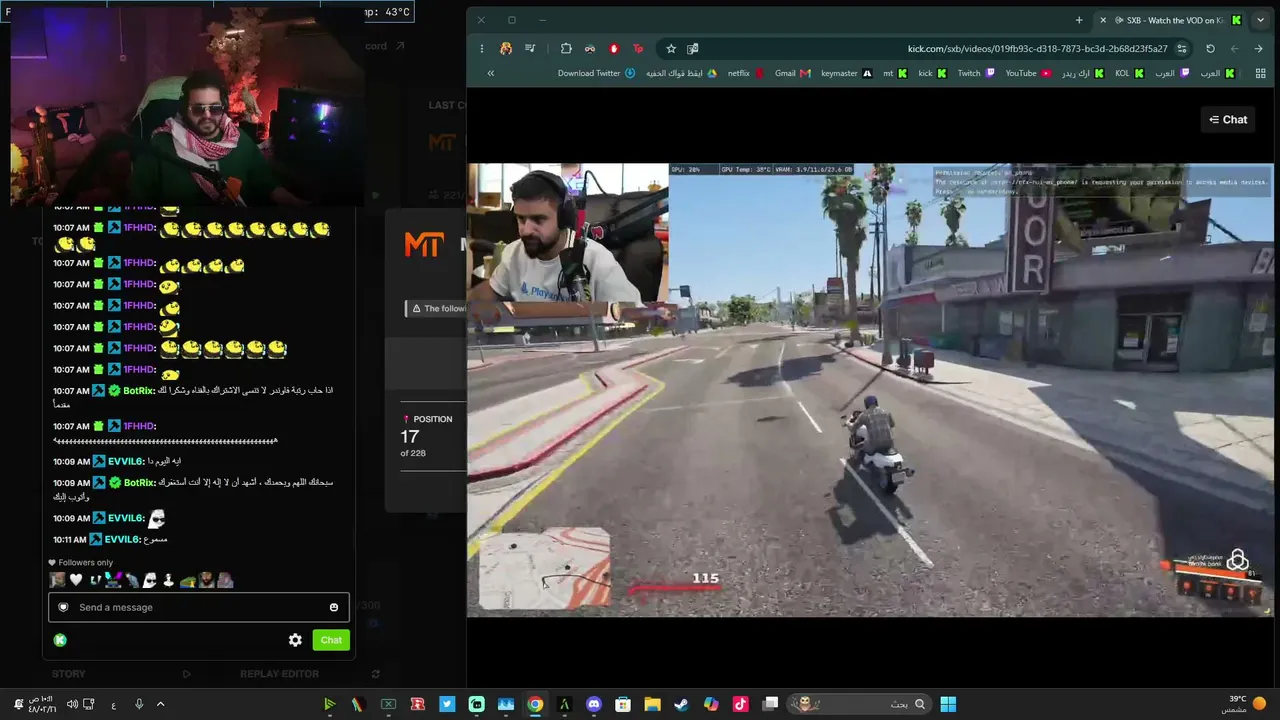Click the taskbar search box
Screen dimensions: 1280x720
[859, 704]
